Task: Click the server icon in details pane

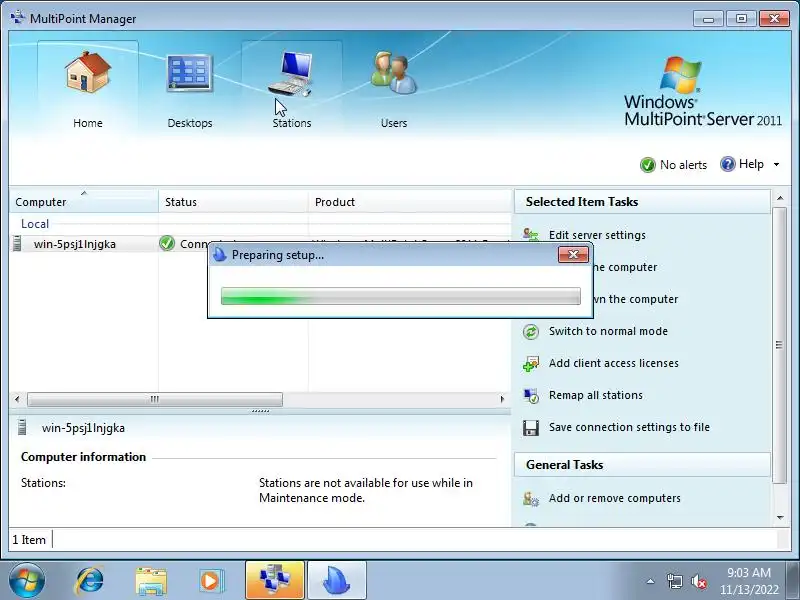Action: 22,427
